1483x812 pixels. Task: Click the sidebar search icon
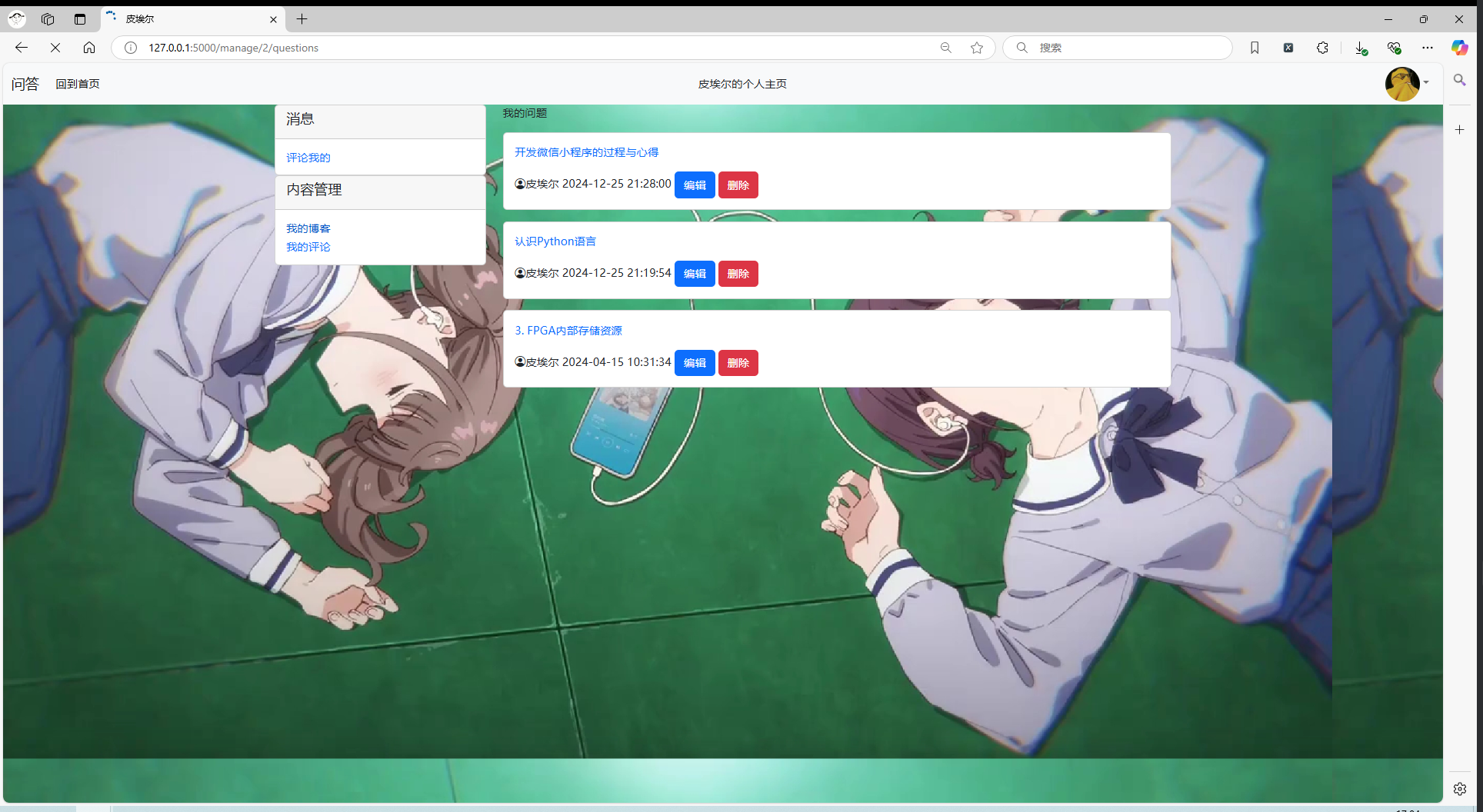(1459, 80)
